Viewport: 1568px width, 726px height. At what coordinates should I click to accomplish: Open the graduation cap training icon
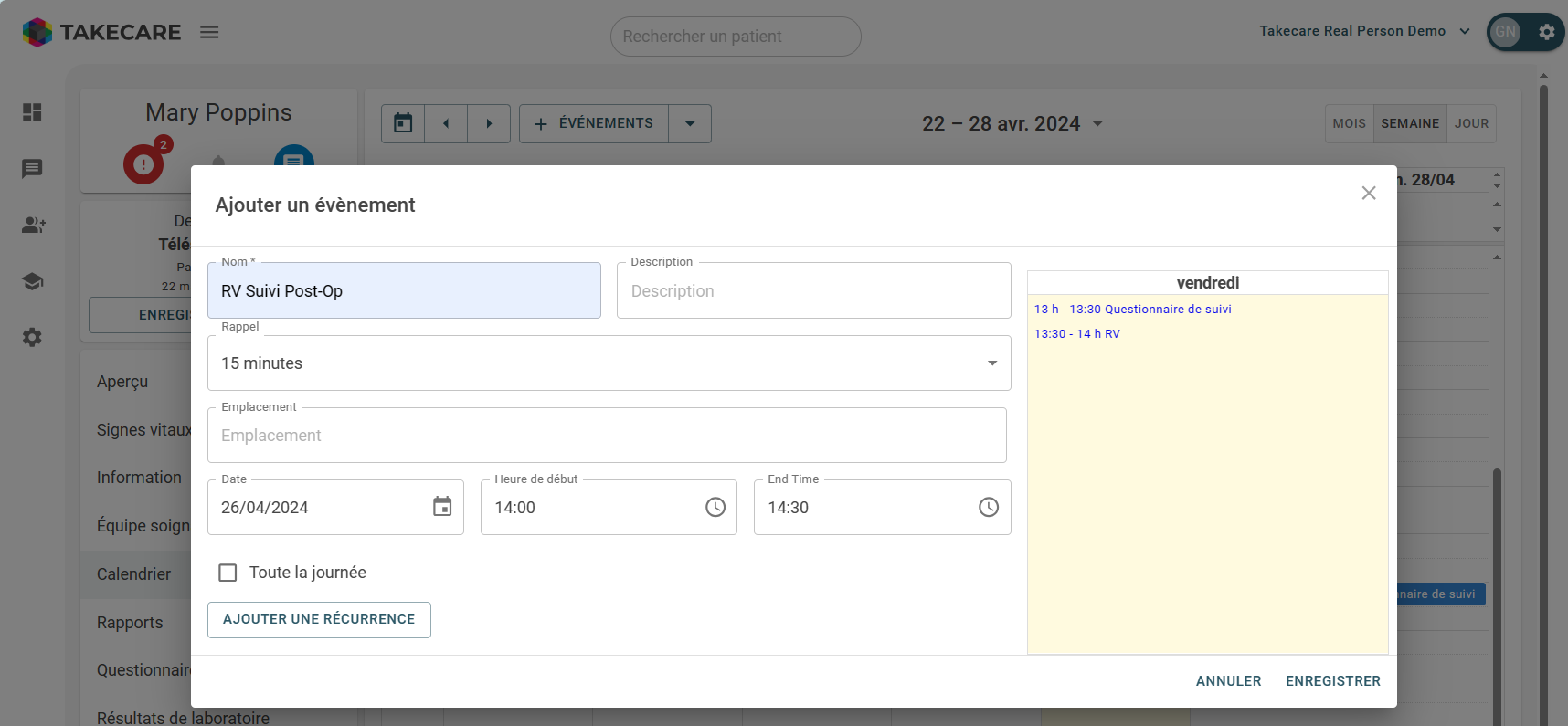(x=32, y=281)
